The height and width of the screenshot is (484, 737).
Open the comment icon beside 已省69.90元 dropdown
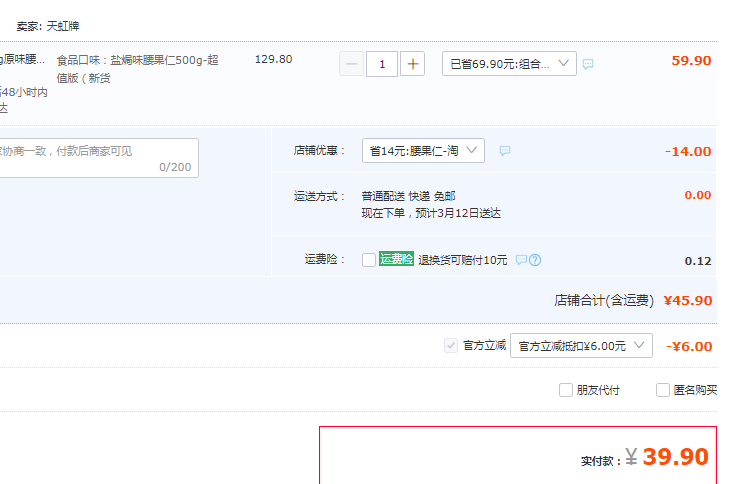[588, 64]
